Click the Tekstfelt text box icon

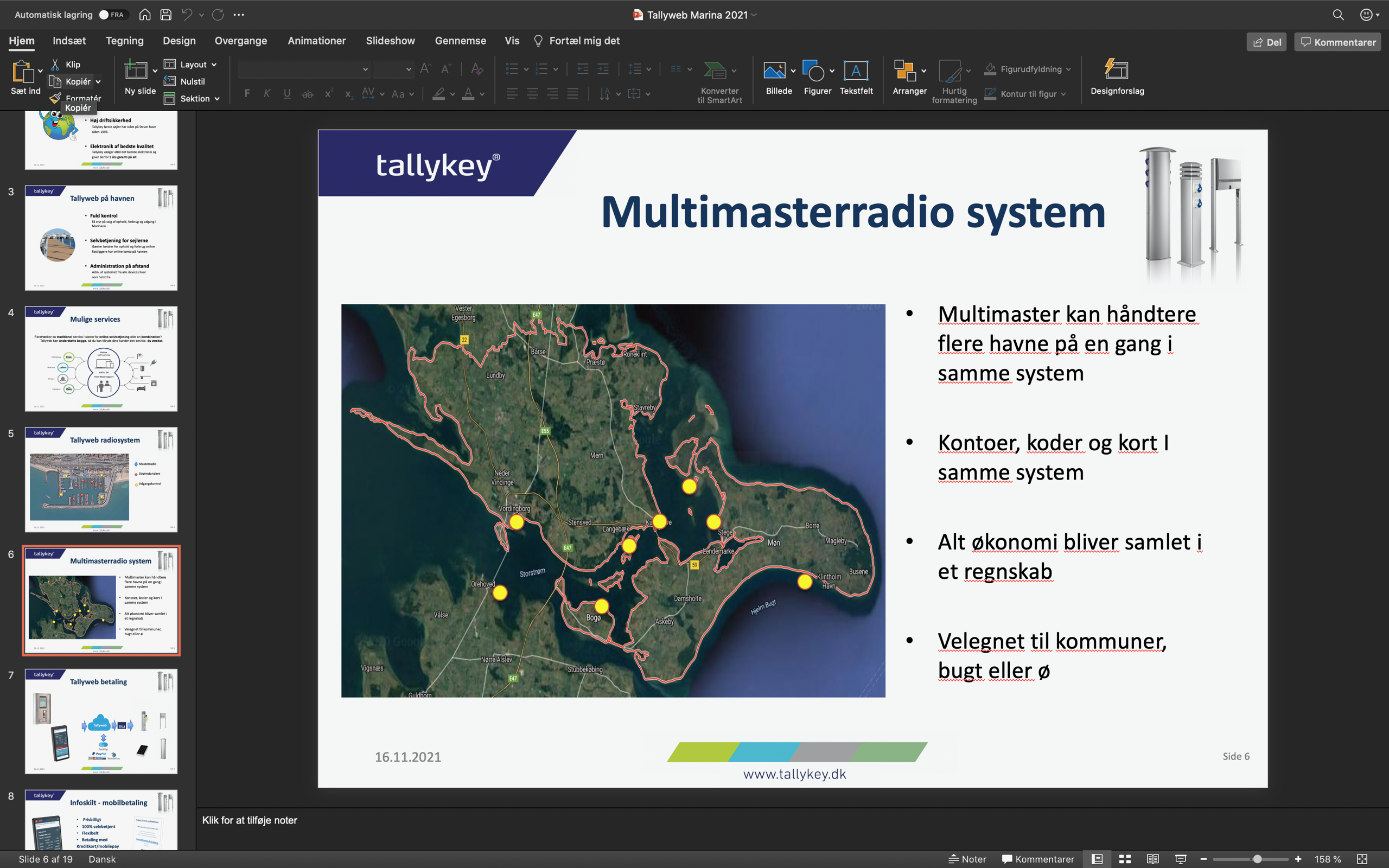(x=856, y=71)
